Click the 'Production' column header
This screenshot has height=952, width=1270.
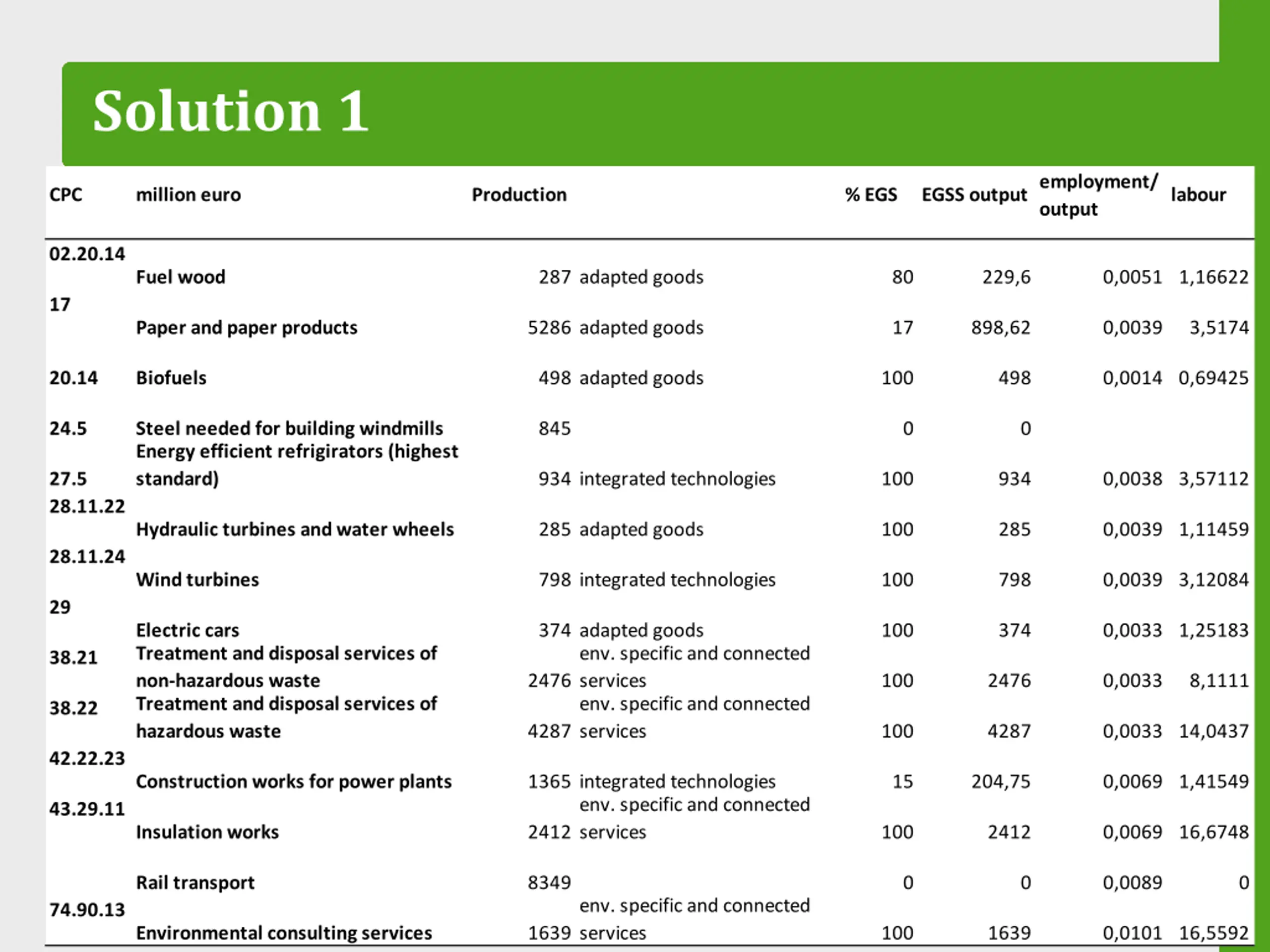click(519, 194)
